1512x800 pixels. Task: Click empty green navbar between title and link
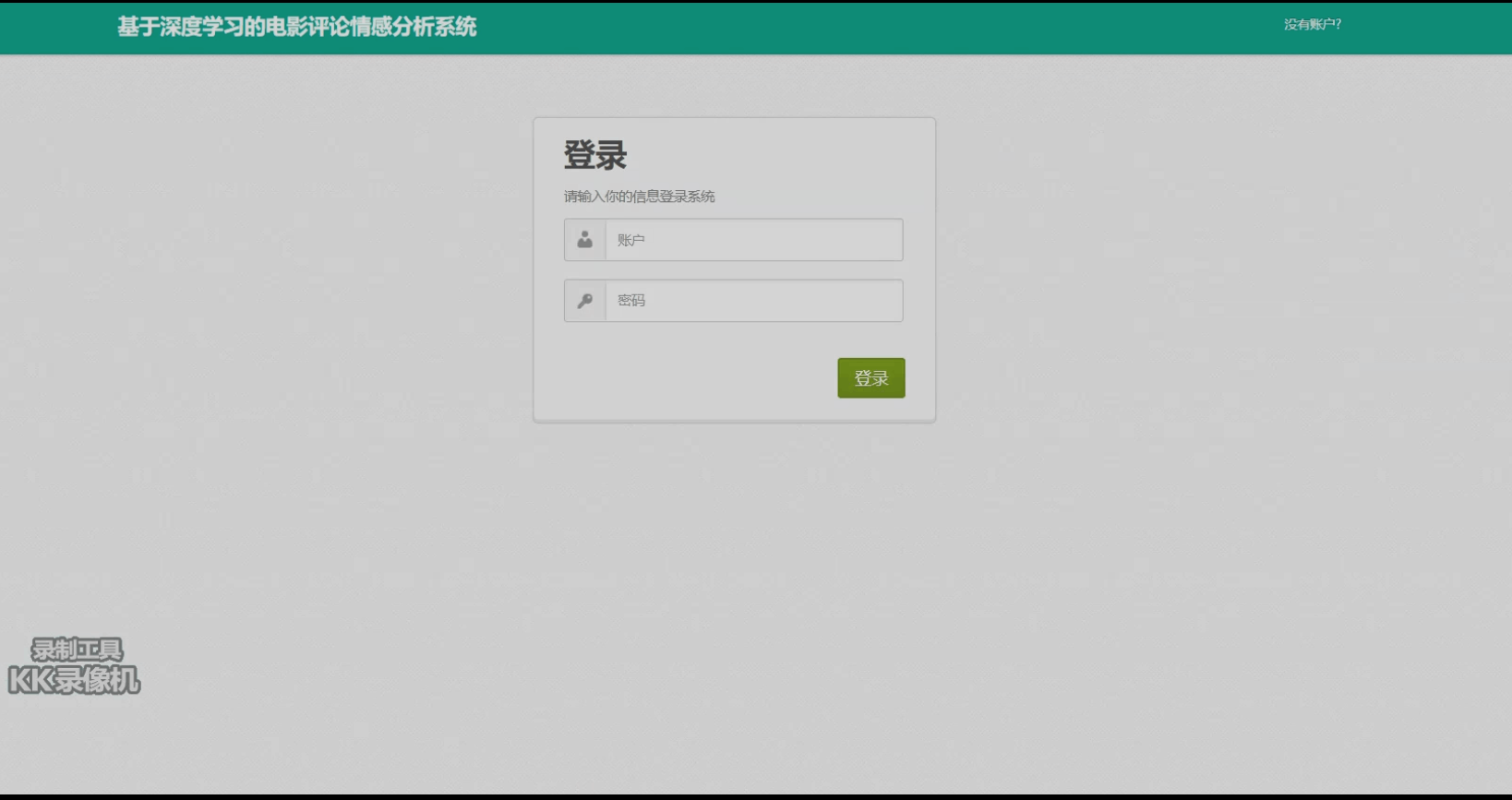pos(877,27)
